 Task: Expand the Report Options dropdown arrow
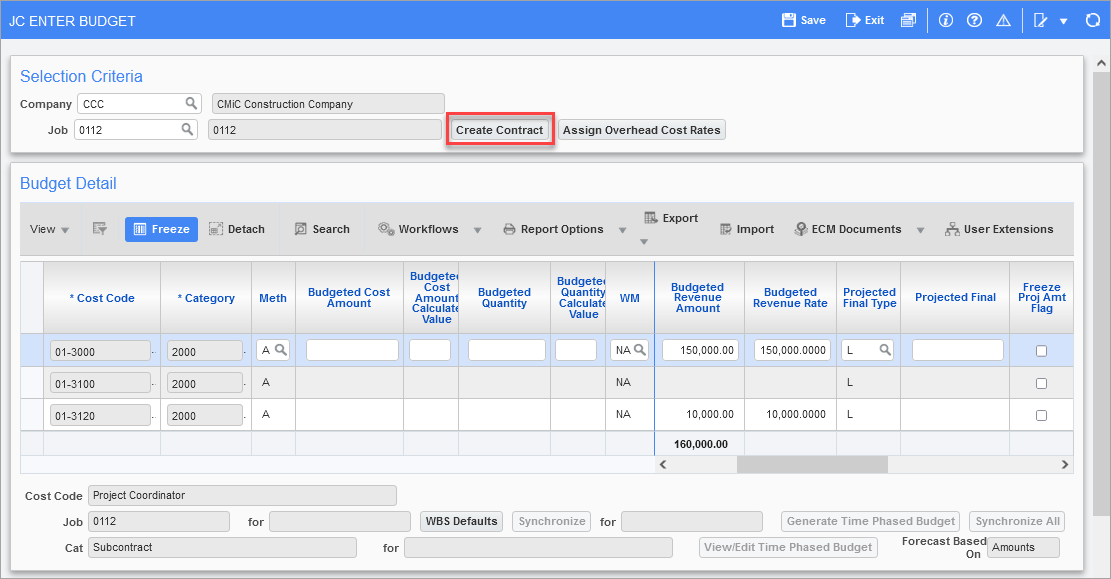(x=622, y=230)
